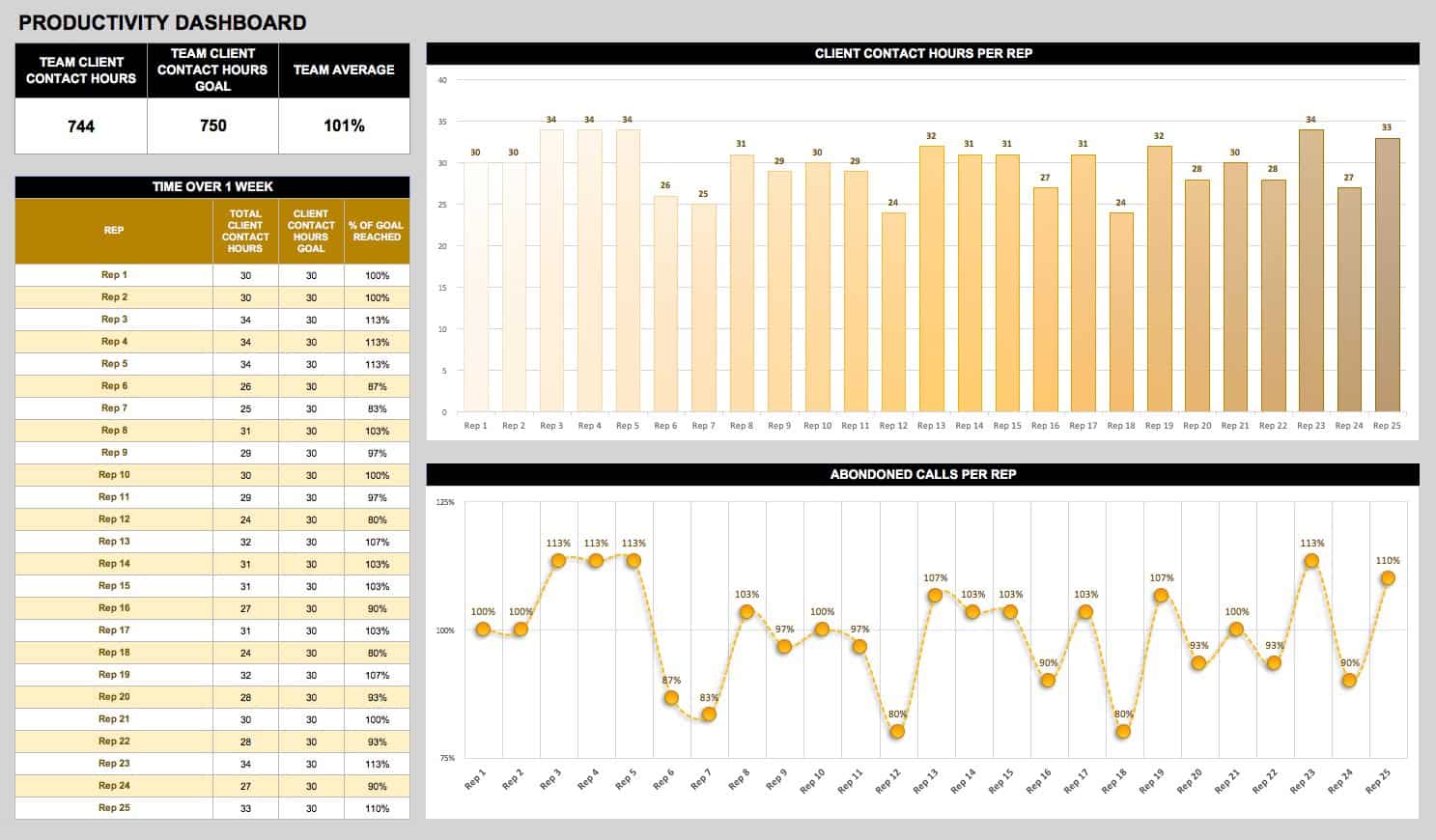1436x840 pixels.
Task: Click the Rep 18 marker on the line chart
Action: click(x=1122, y=732)
